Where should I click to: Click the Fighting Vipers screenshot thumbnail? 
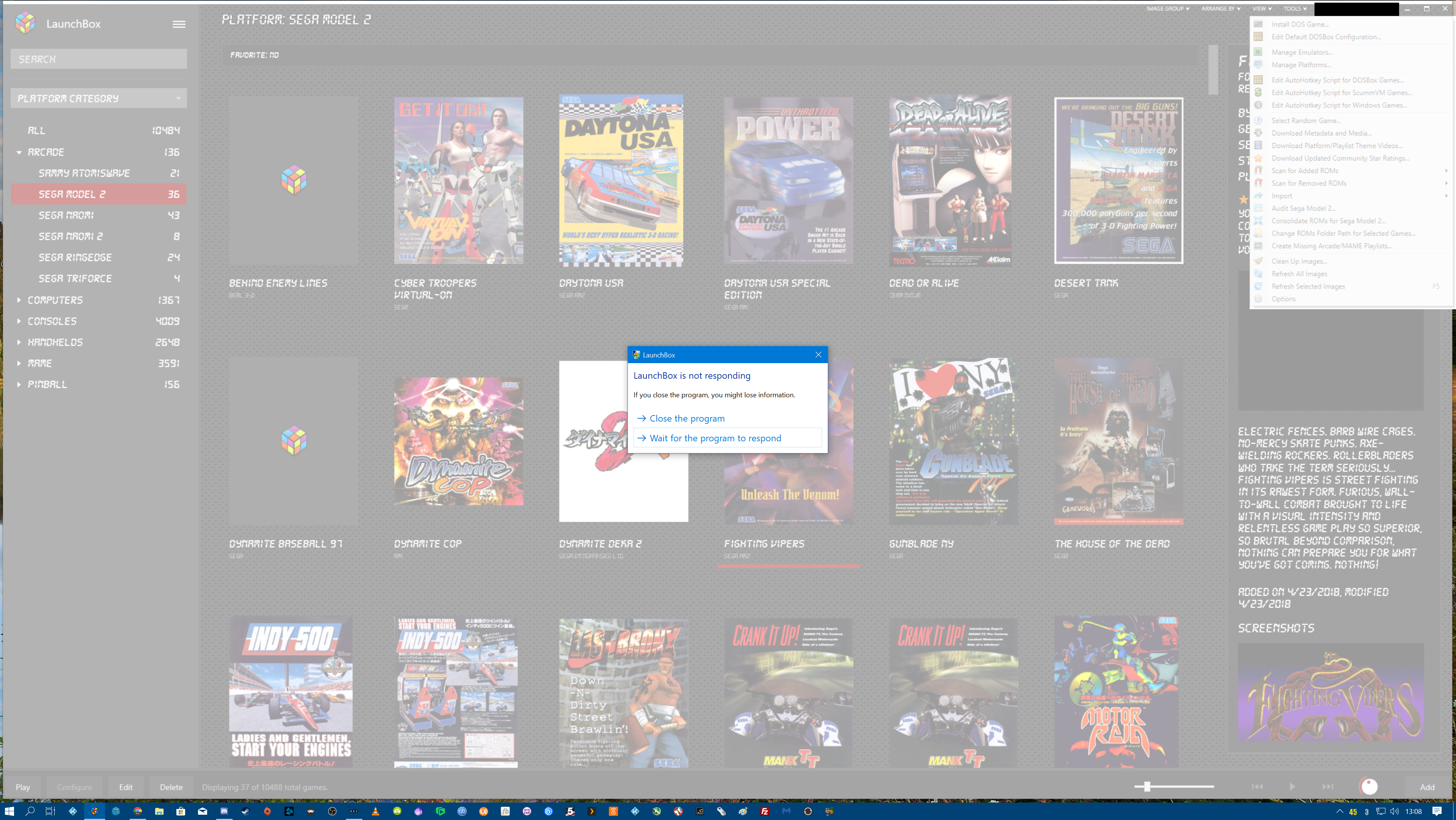(x=1330, y=693)
